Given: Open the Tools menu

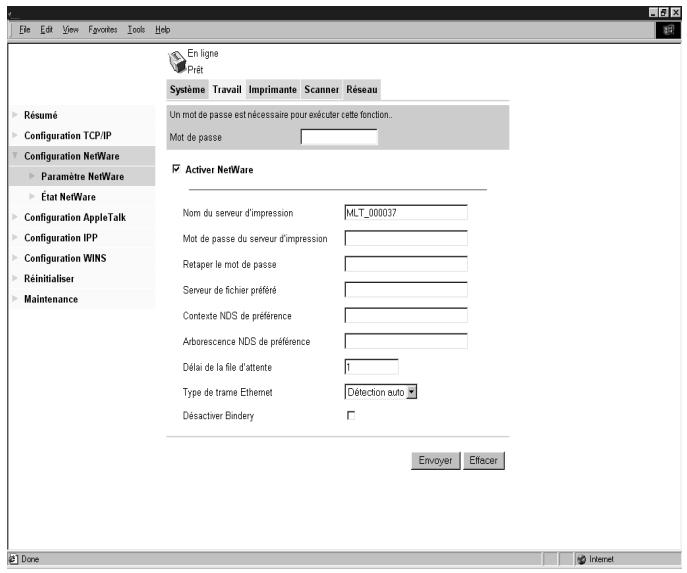Looking at the screenshot, I should (136, 30).
